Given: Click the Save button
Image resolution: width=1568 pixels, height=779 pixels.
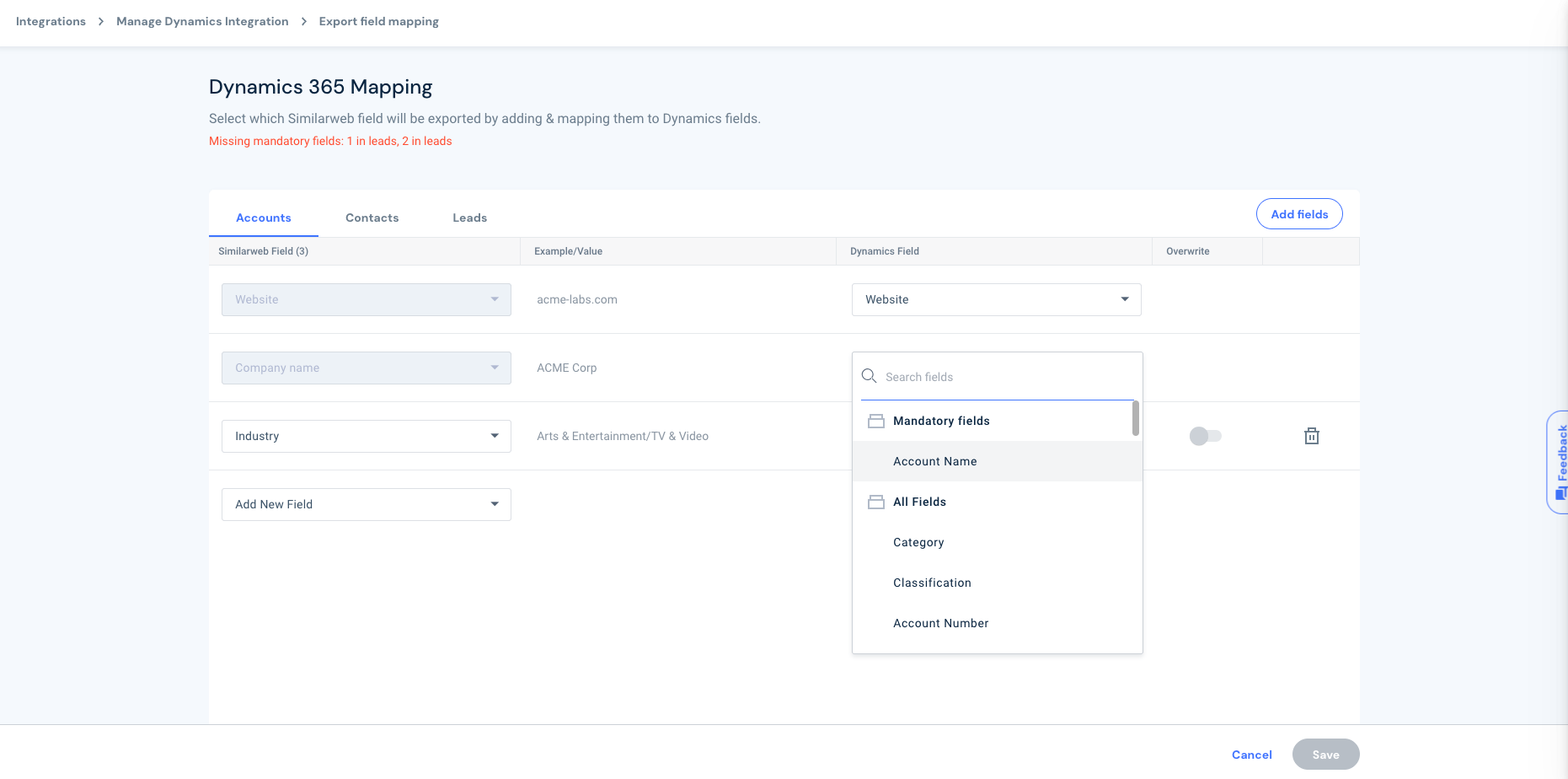Looking at the screenshot, I should click(1325, 755).
